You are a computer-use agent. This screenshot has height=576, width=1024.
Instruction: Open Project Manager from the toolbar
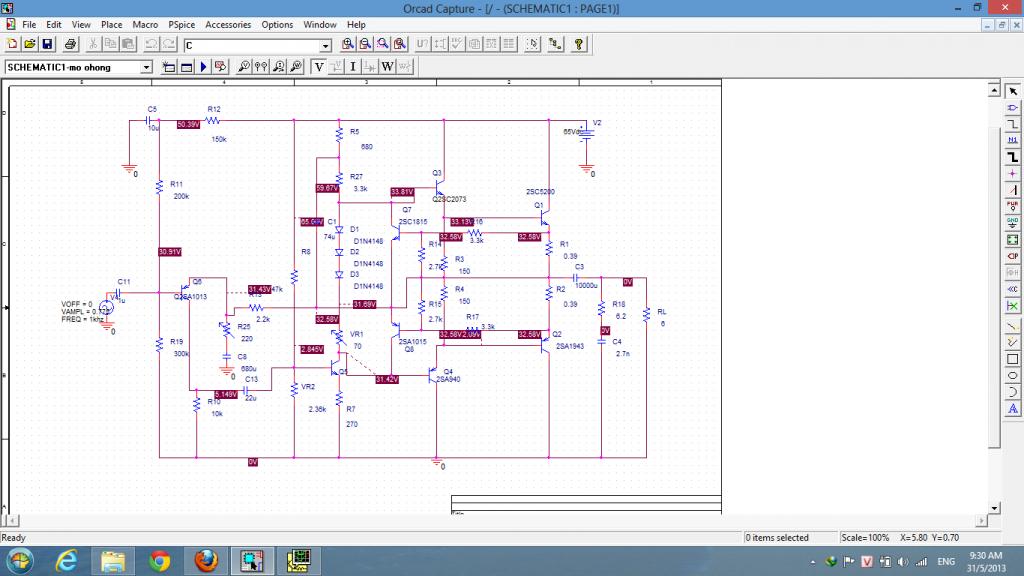(555, 44)
